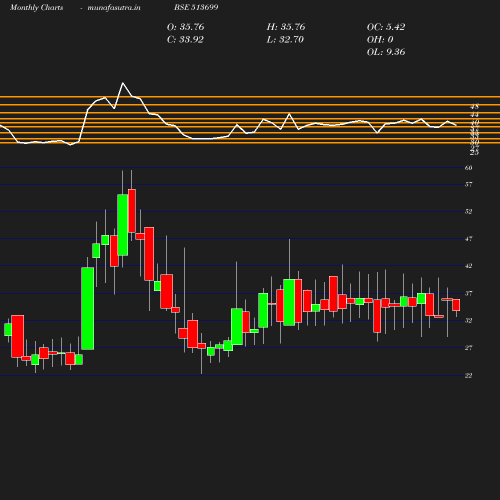Click the price axis label 27

468,348
